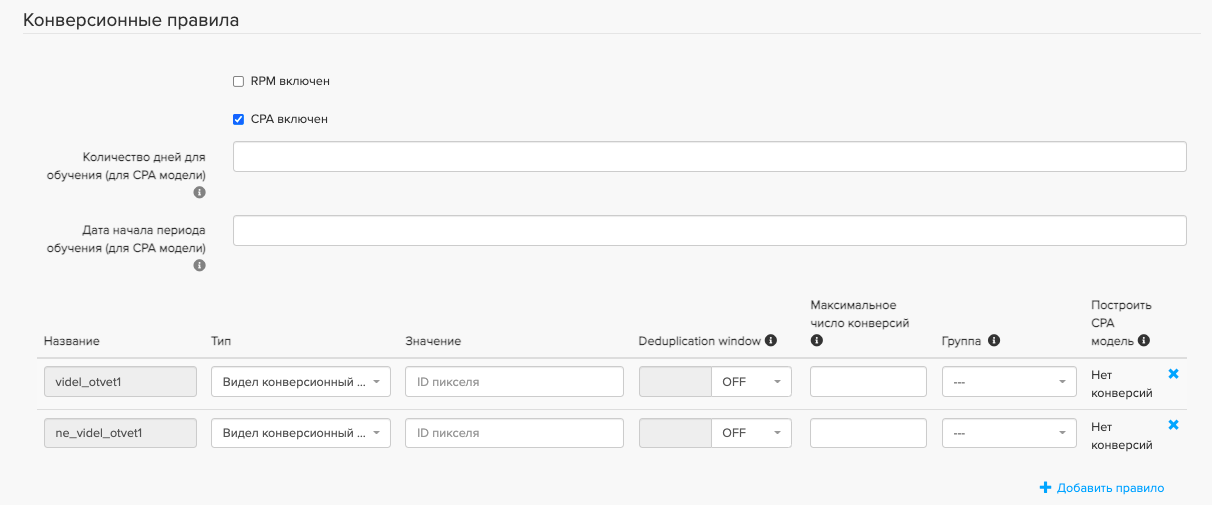Remove the ne_videl_otvet1 rule via X icon

[x=1173, y=425]
